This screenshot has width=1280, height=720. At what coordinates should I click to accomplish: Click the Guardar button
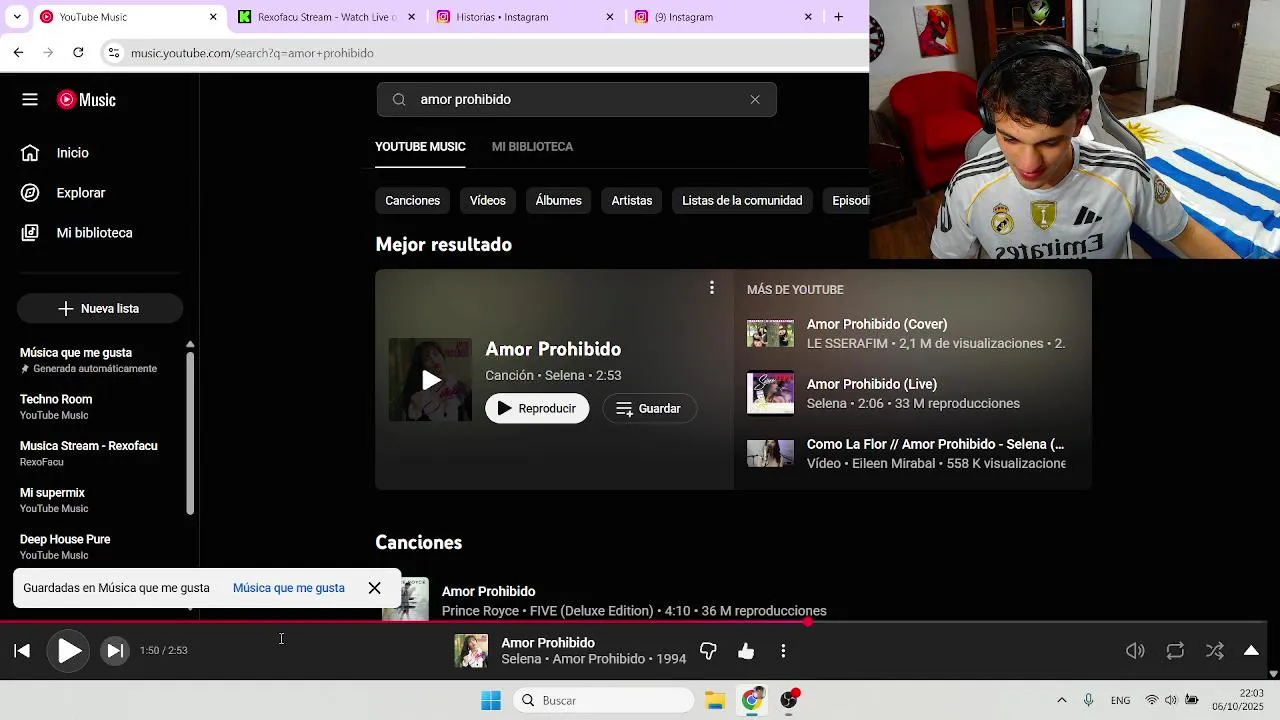click(649, 409)
